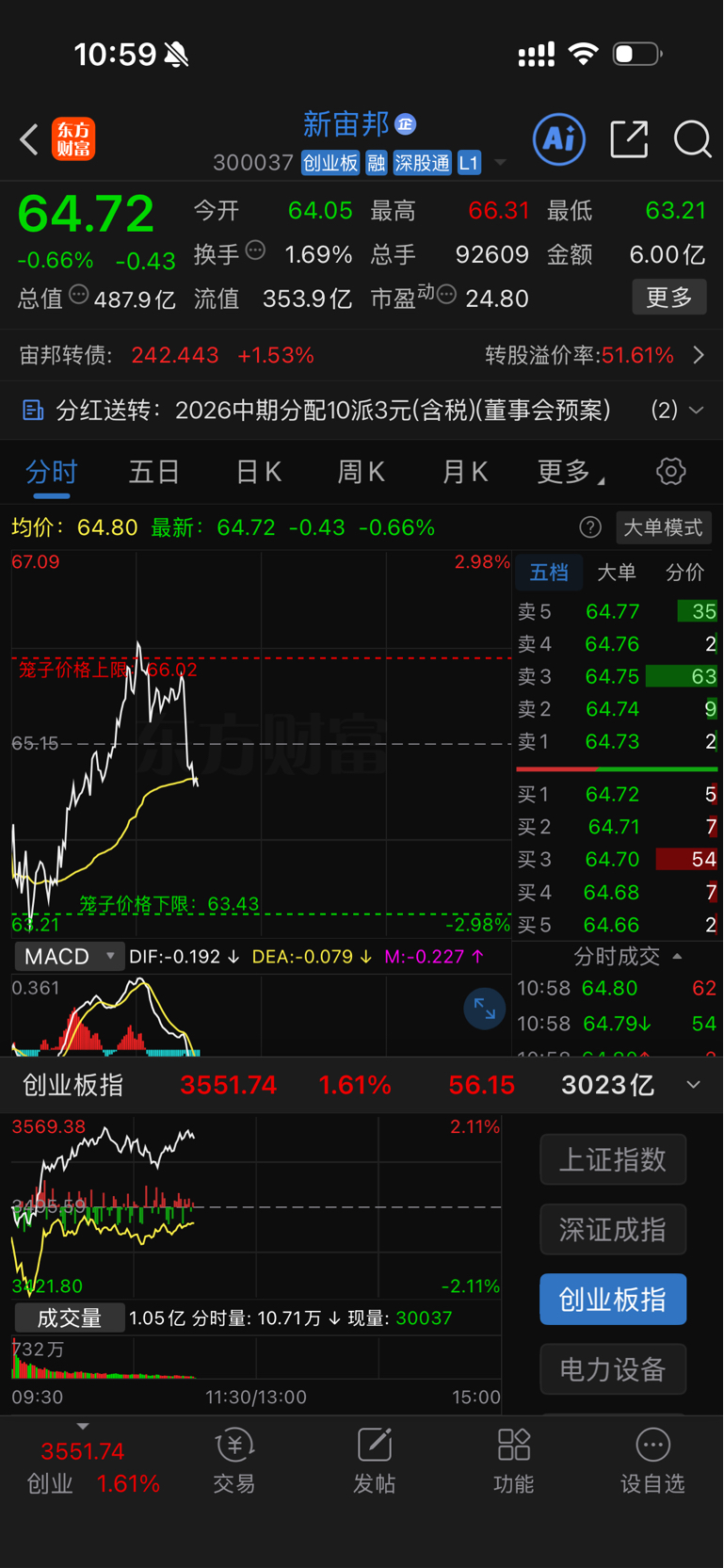This screenshot has width=724, height=1568.
Task: Tap the back arrow icon
Action: tap(29, 139)
